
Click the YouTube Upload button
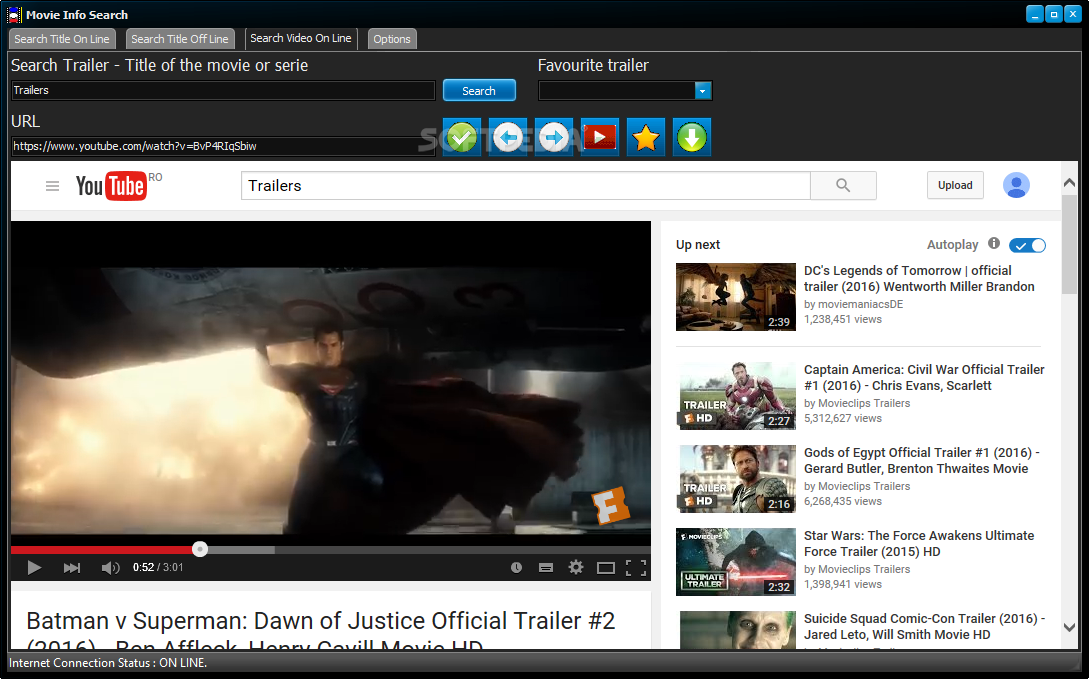955,185
